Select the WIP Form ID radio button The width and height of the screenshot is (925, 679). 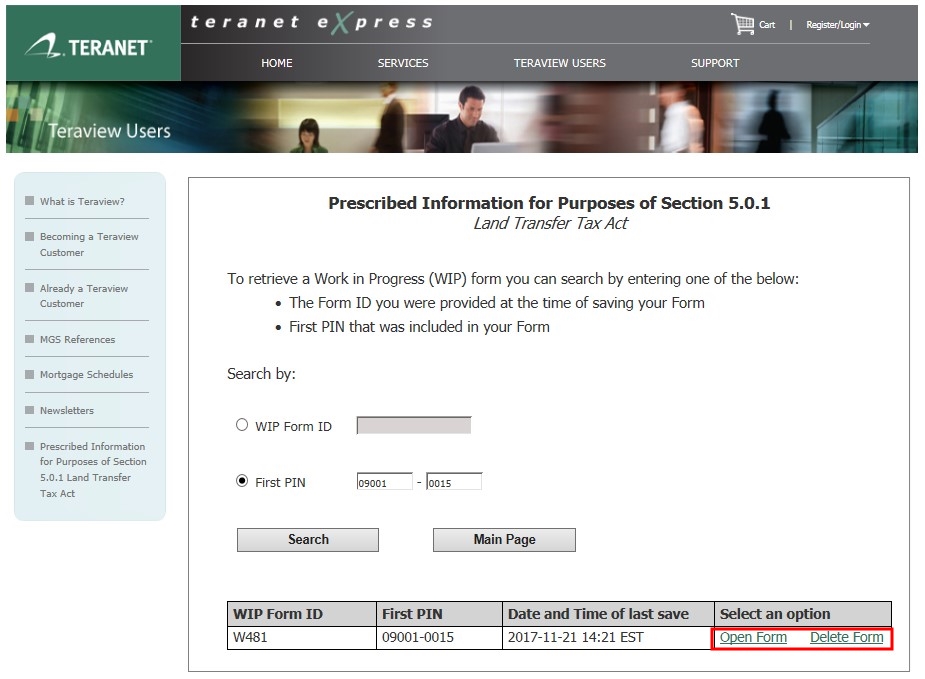click(x=242, y=425)
